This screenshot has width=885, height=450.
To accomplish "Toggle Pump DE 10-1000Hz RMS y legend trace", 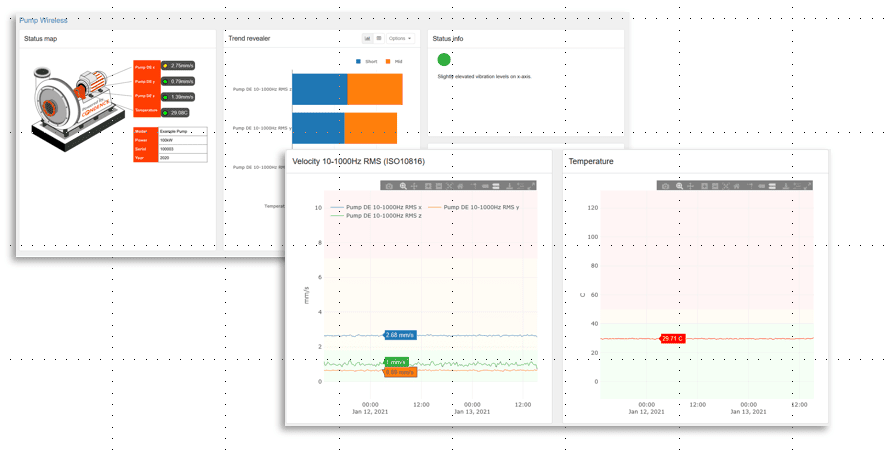I will tap(480, 207).
